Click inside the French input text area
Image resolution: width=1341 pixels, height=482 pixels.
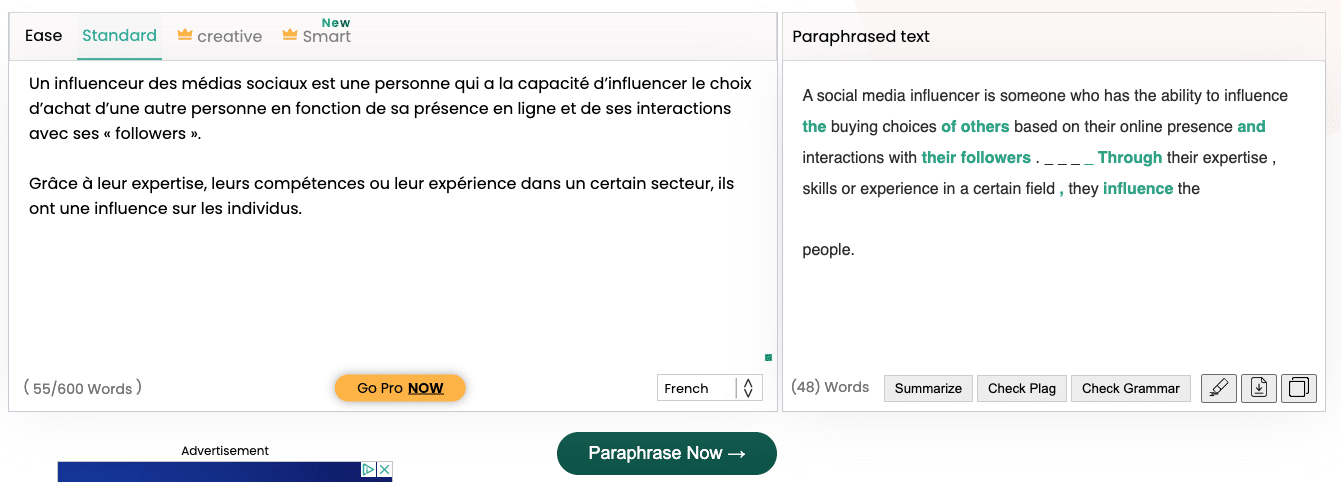[392, 215]
